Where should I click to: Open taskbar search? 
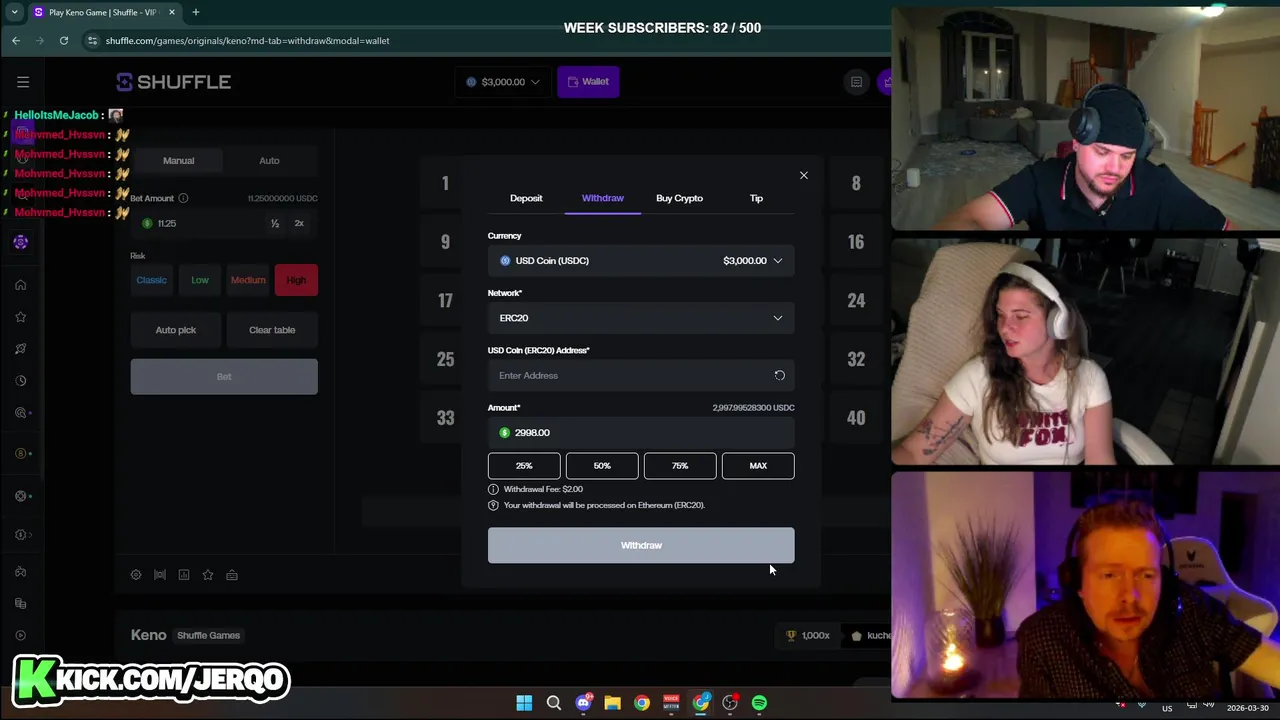tap(553, 703)
